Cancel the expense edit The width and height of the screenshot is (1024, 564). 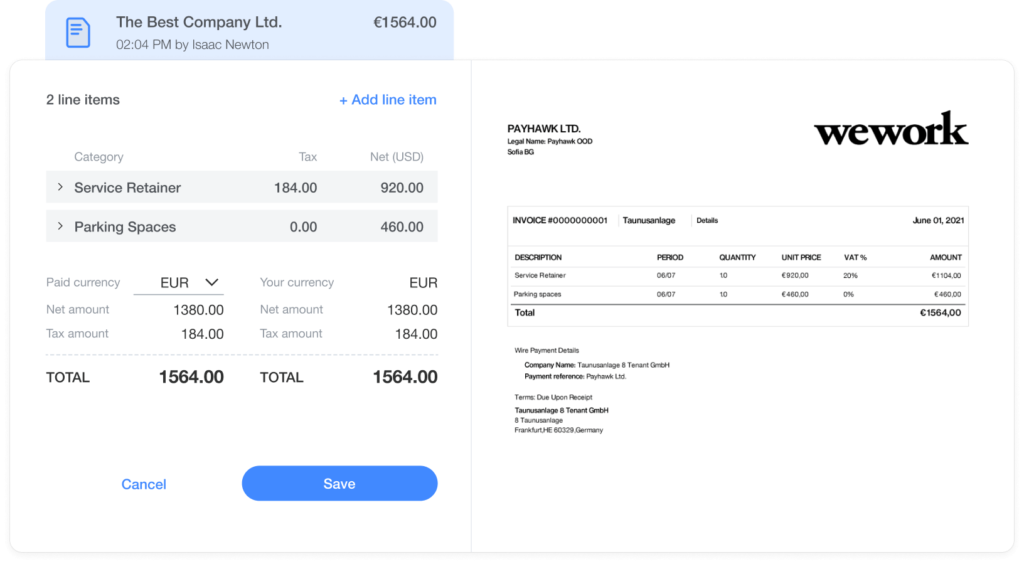click(144, 484)
